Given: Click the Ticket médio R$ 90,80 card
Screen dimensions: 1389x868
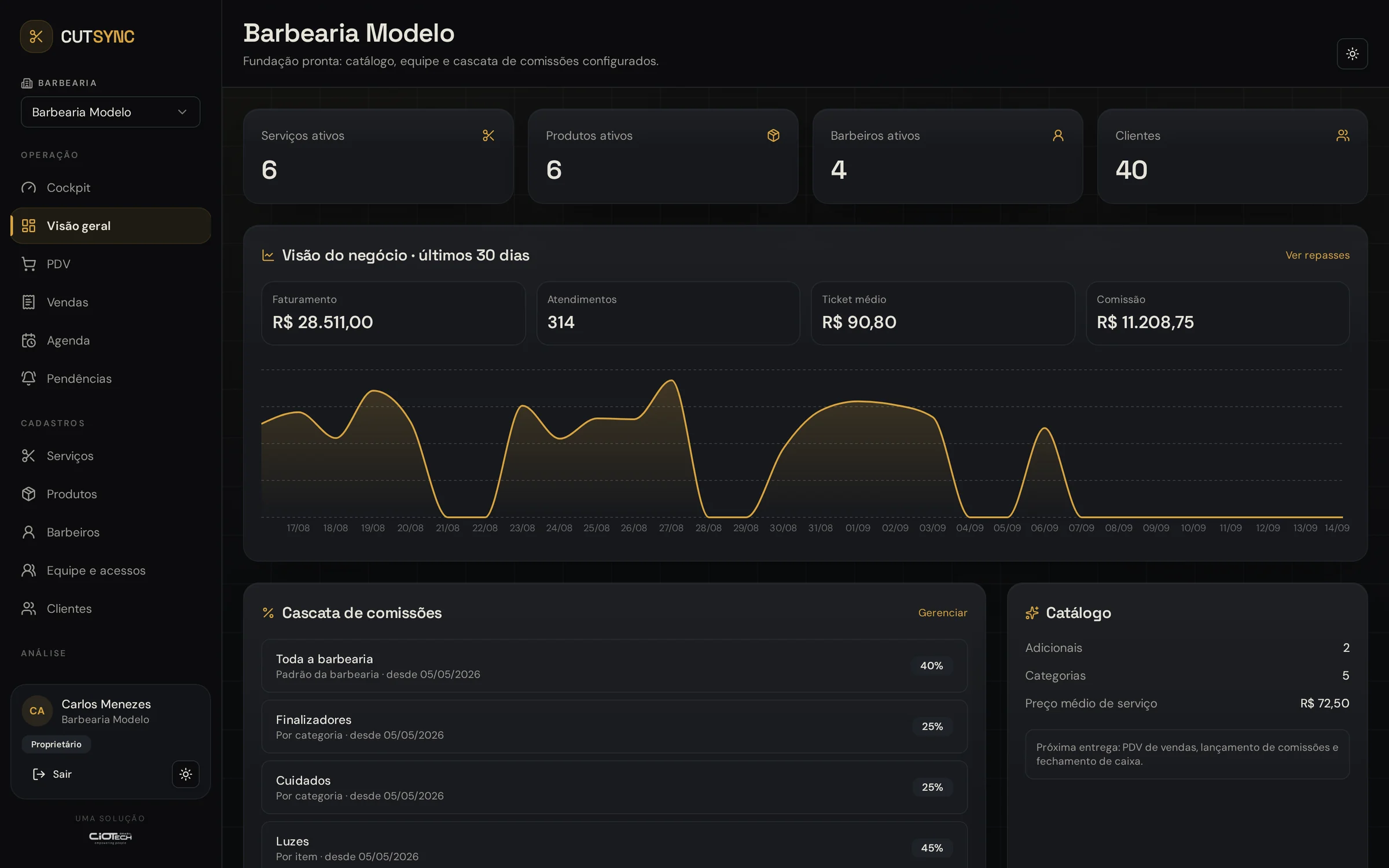Looking at the screenshot, I should click(x=943, y=314).
